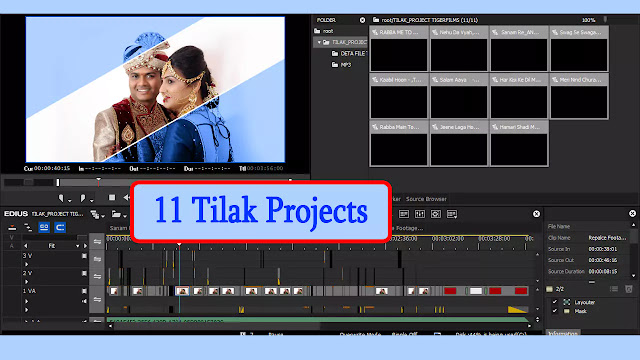
Task: Toggle the Layouter effect checkbox
Action: (554, 302)
